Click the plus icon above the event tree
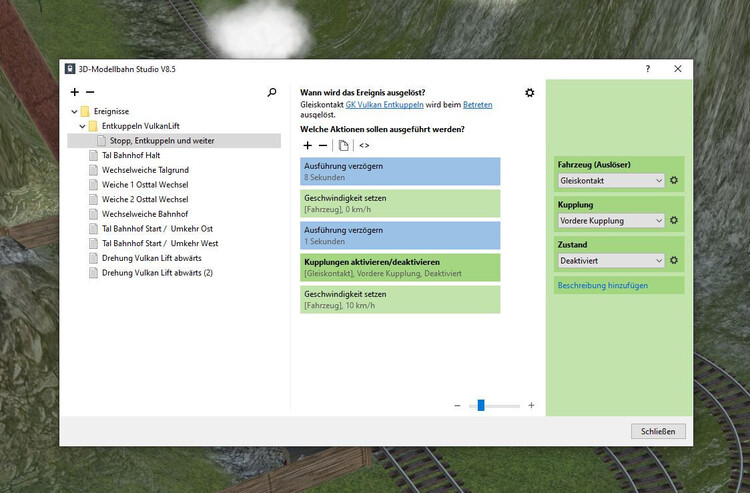 (75, 93)
